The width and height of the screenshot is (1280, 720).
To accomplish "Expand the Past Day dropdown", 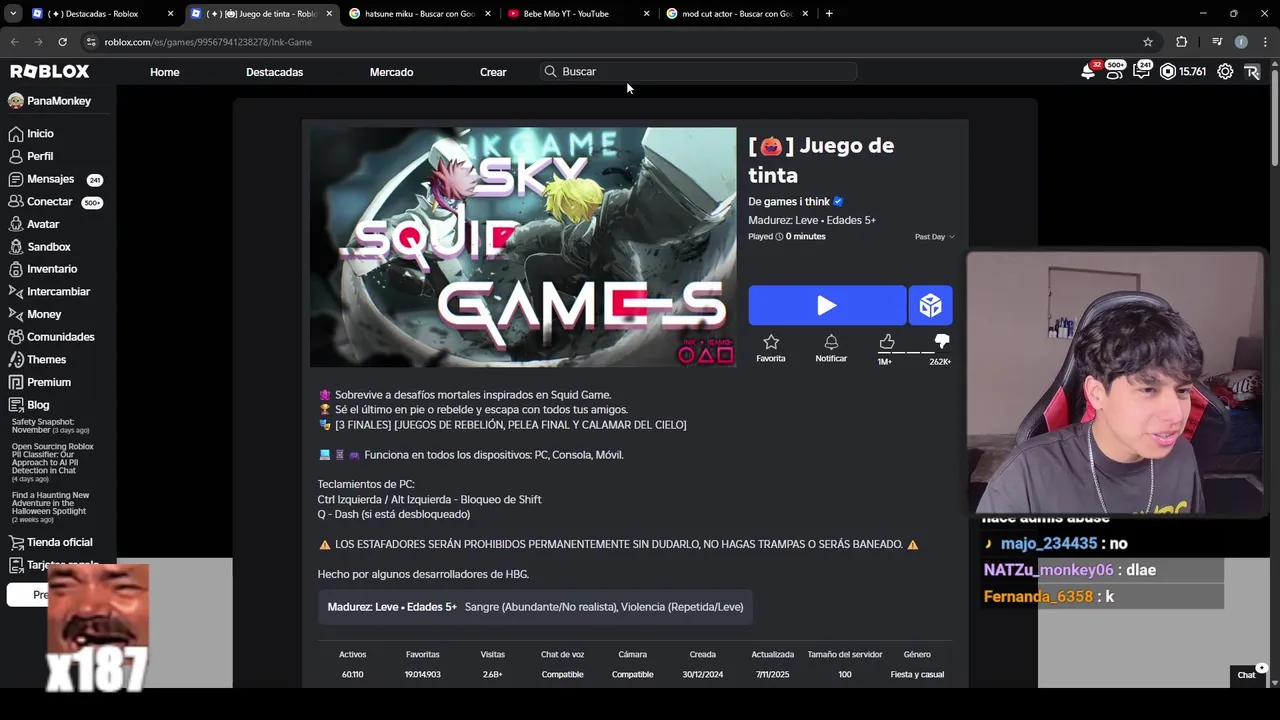I will click(935, 237).
